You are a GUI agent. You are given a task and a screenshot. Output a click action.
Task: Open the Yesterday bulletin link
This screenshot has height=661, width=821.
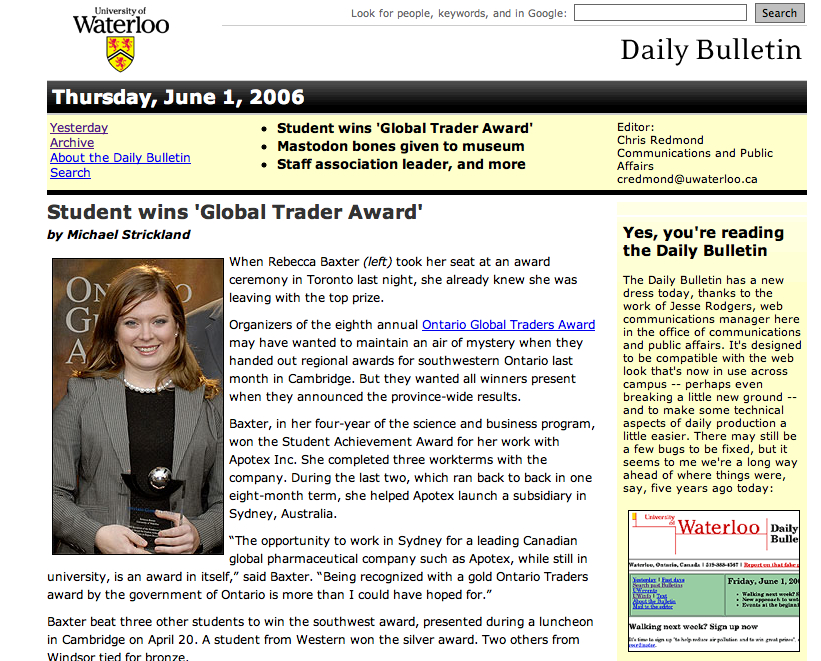click(79, 127)
